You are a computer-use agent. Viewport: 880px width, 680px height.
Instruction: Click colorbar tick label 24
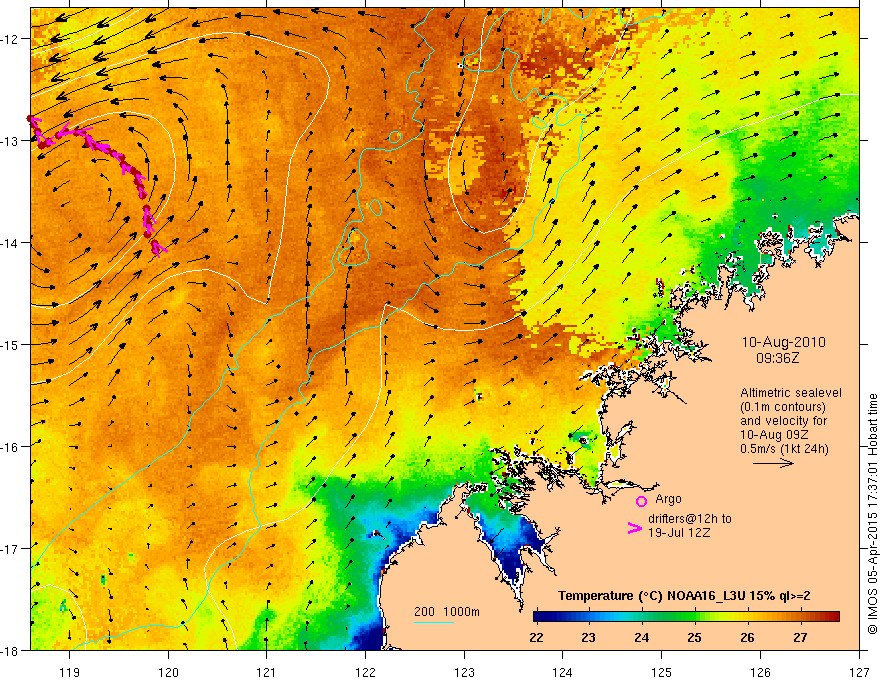click(641, 637)
